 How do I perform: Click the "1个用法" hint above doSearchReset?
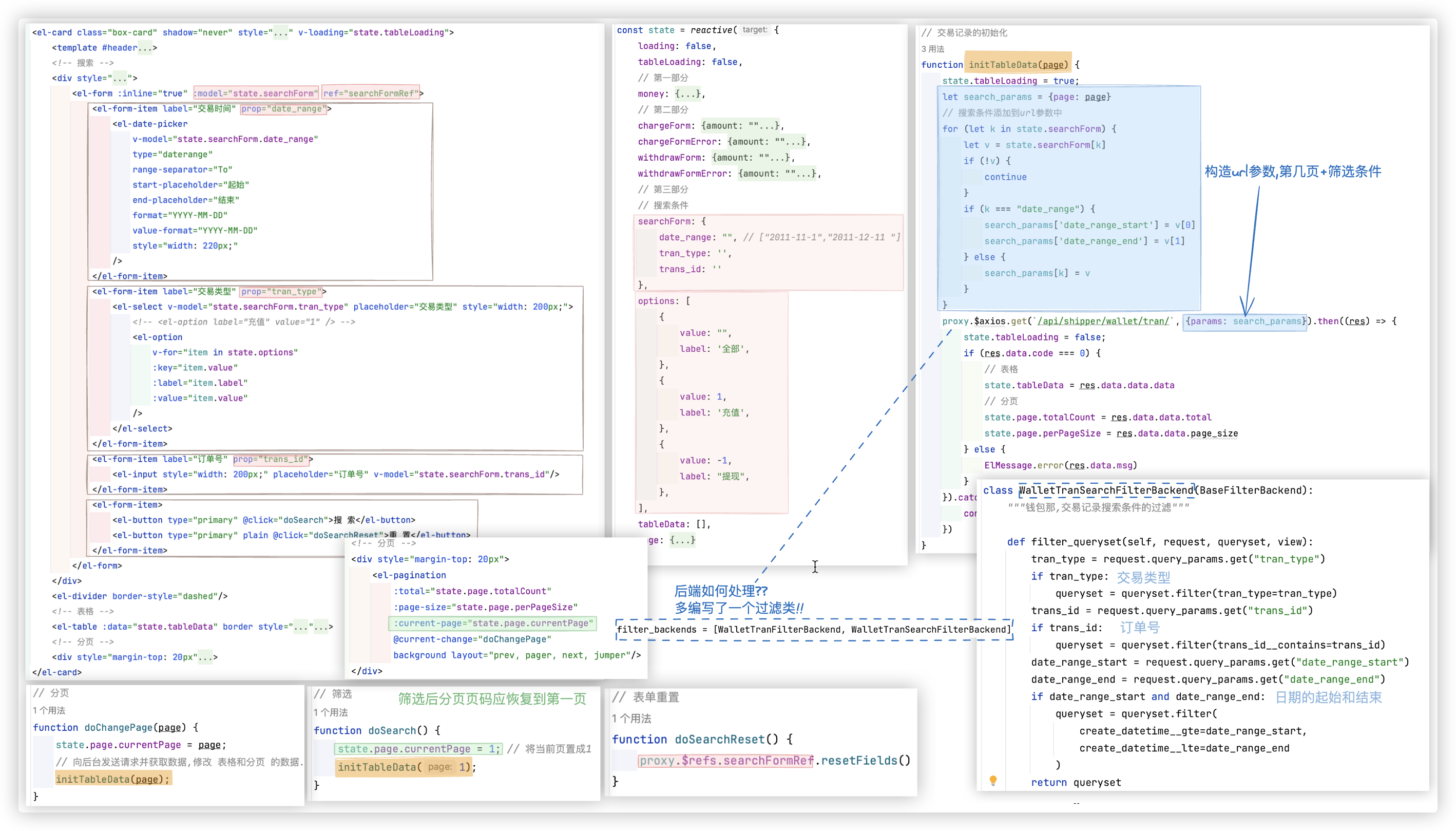(631, 719)
